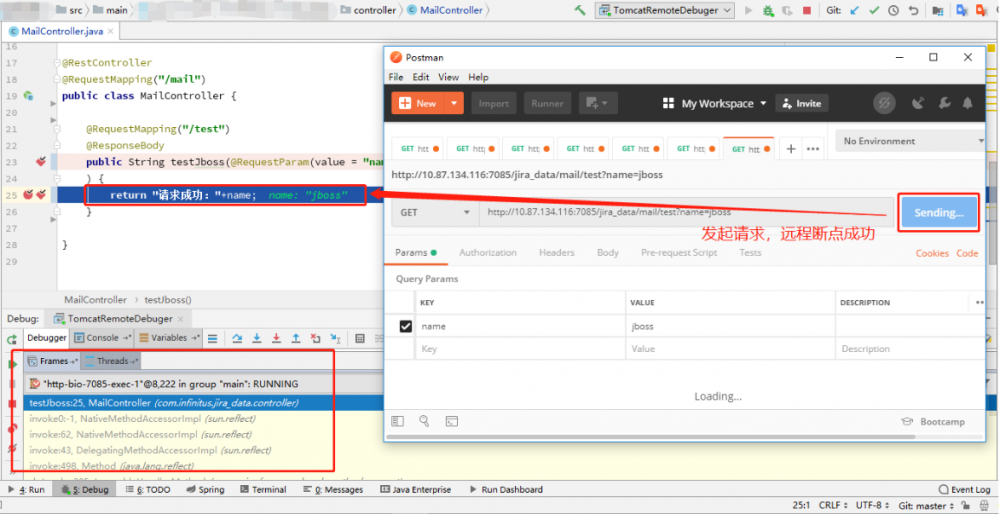The width and height of the screenshot is (1000, 514).
Task: Close the MailController.java editor tab
Action: [110, 31]
